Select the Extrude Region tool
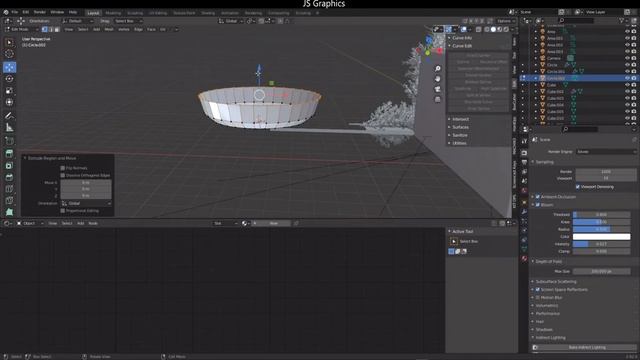 click(x=9, y=153)
